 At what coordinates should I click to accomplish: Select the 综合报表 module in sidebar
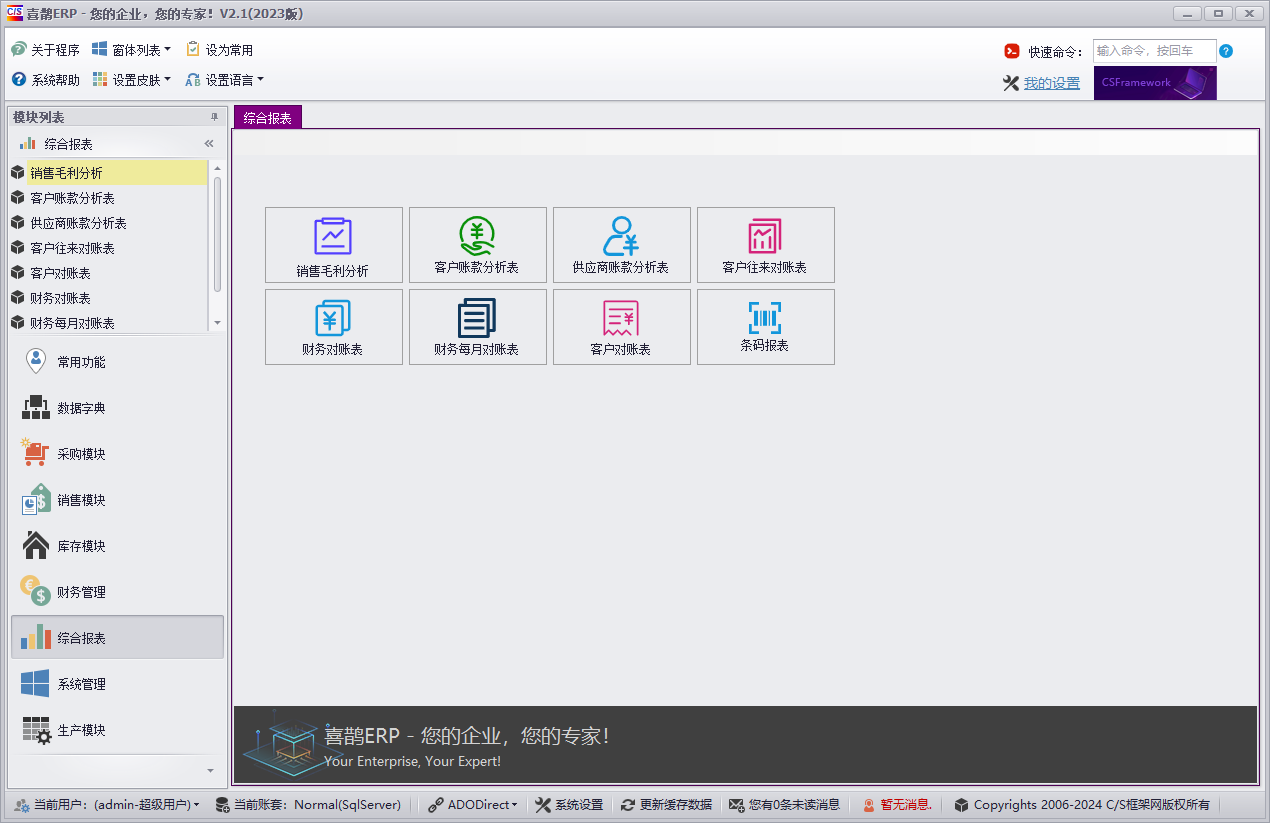click(117, 638)
